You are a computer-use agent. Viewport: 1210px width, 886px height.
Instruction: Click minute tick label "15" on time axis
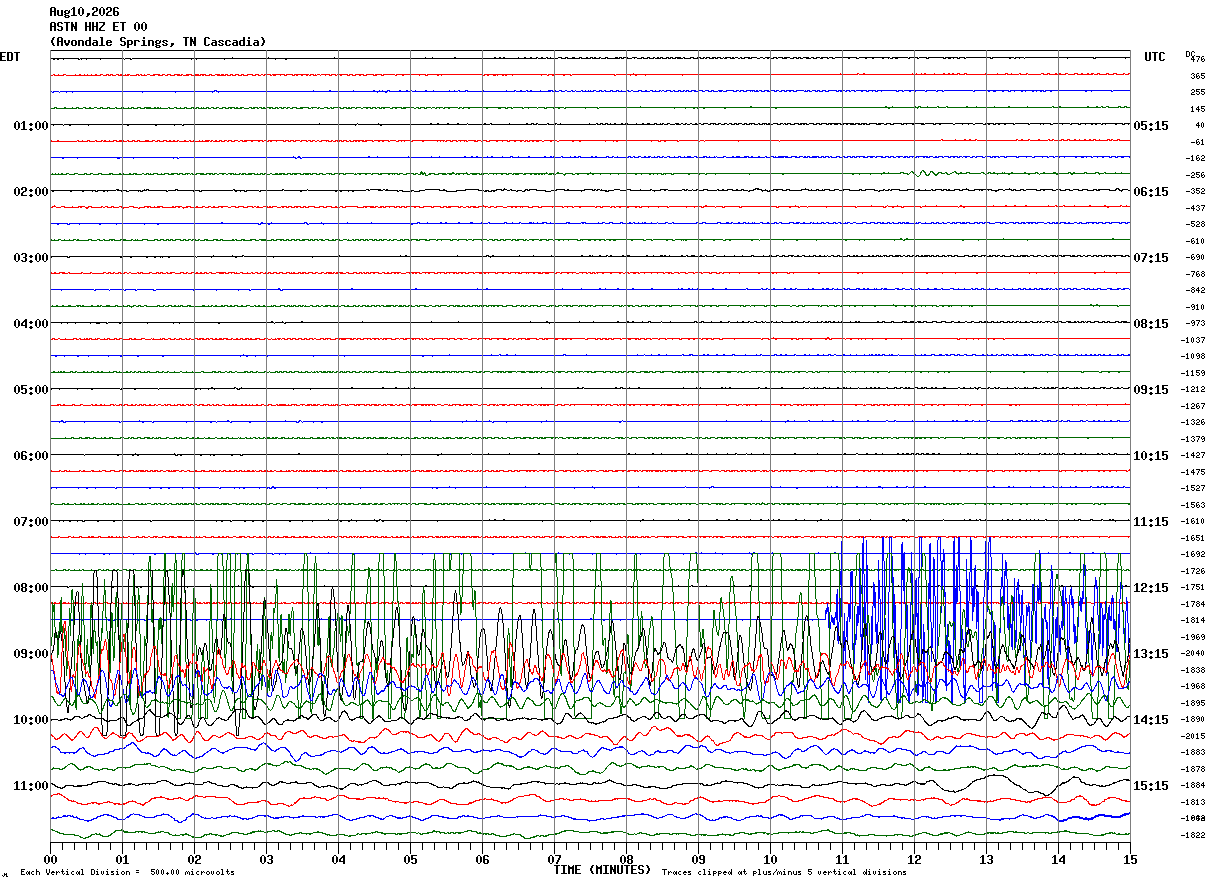click(1130, 859)
